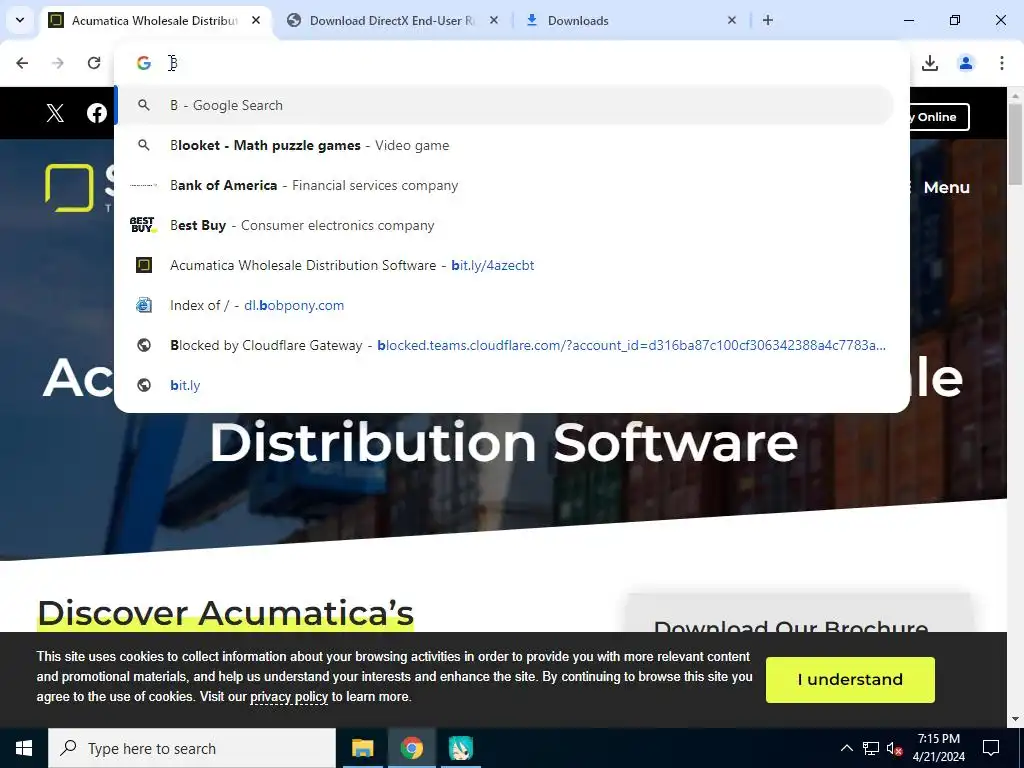Open the Facebook social icon

pos(97,113)
